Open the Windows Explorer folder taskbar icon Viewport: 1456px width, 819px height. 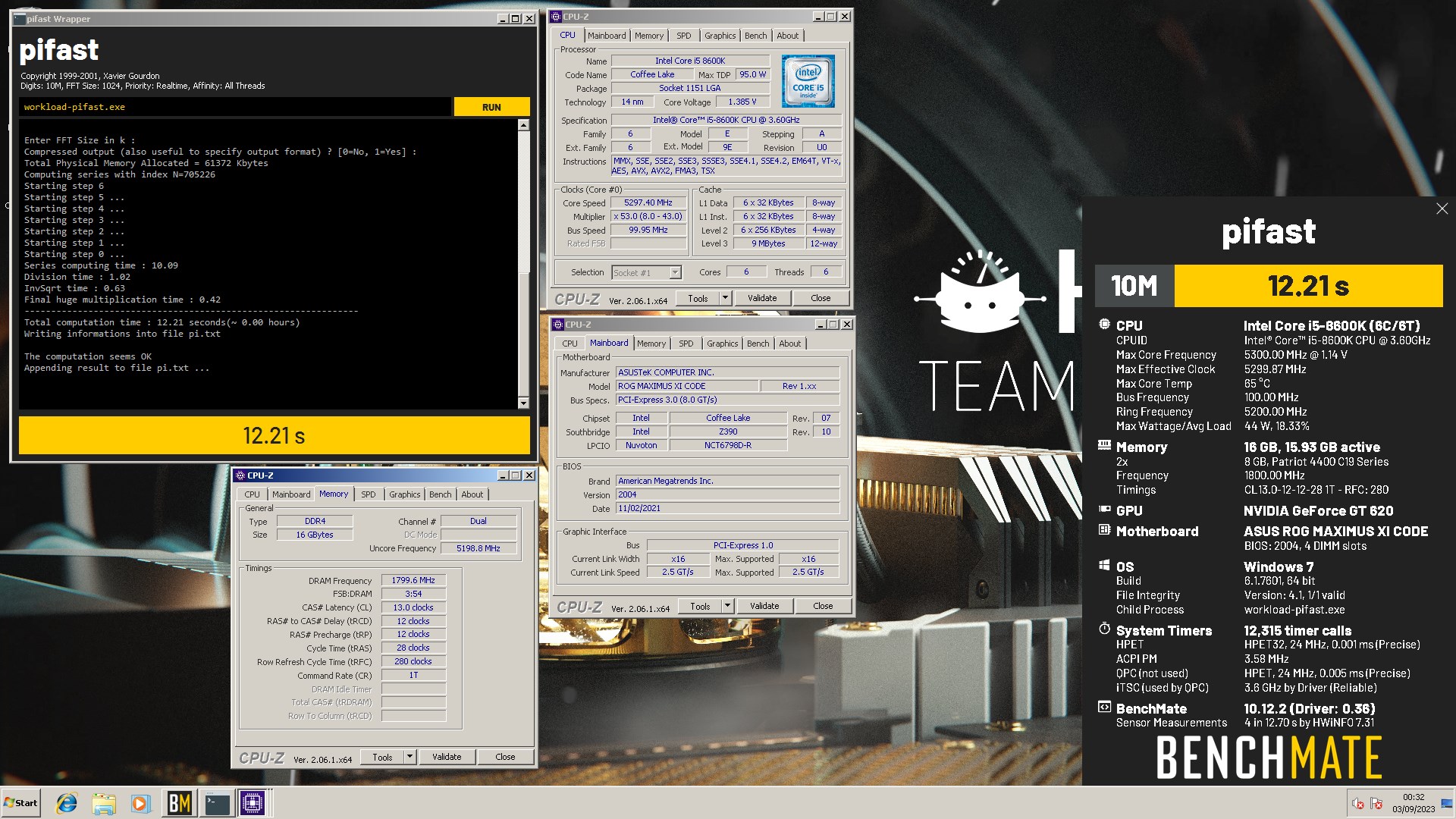pyautogui.click(x=104, y=803)
